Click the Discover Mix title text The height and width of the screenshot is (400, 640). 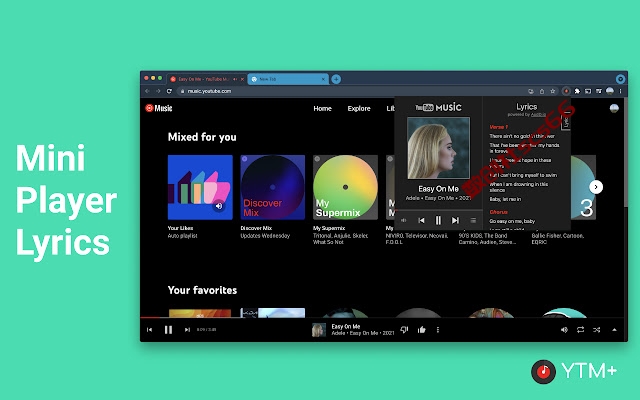pyautogui.click(x=256, y=228)
